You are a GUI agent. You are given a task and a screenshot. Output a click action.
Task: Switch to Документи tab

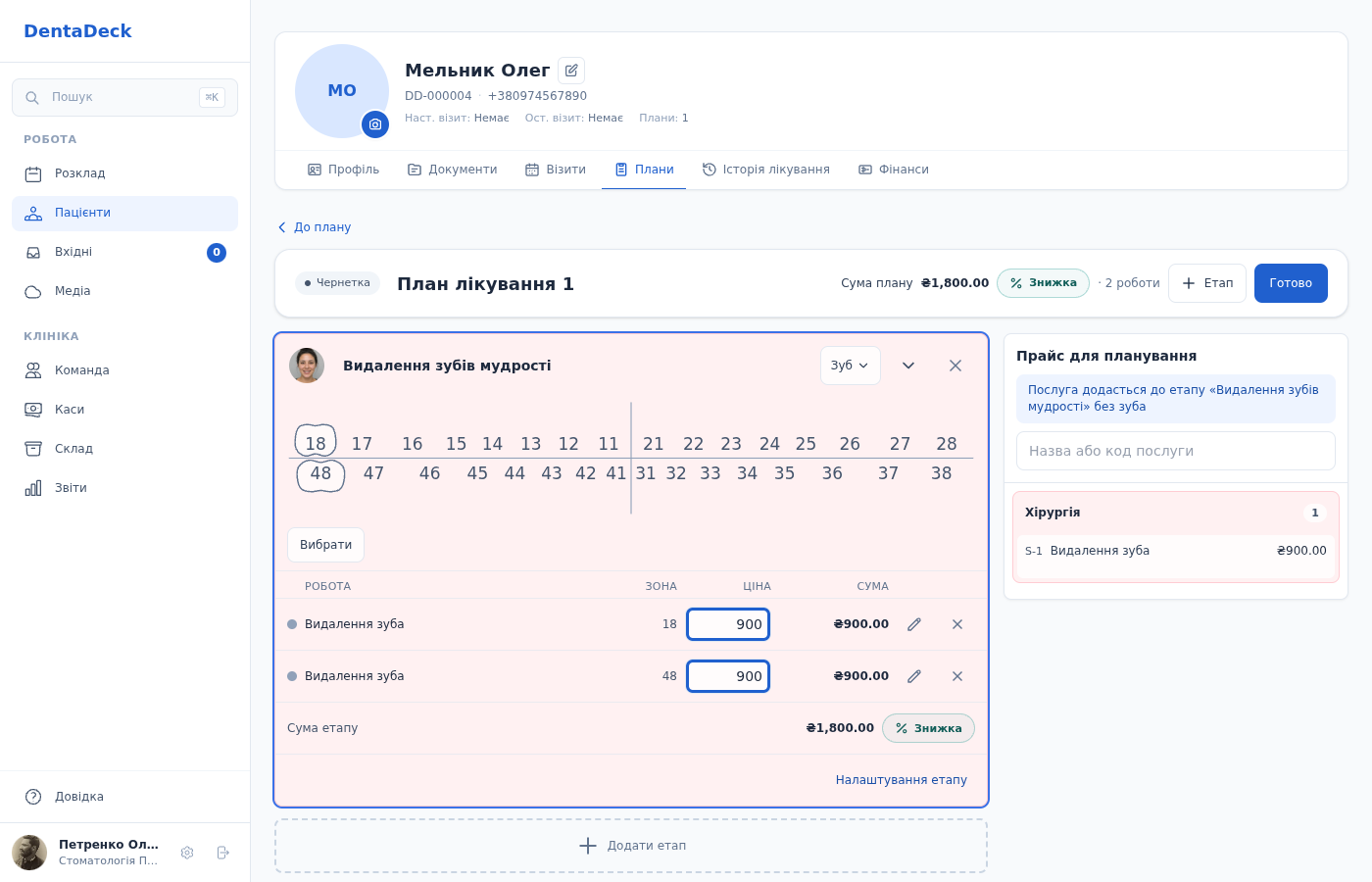point(453,170)
